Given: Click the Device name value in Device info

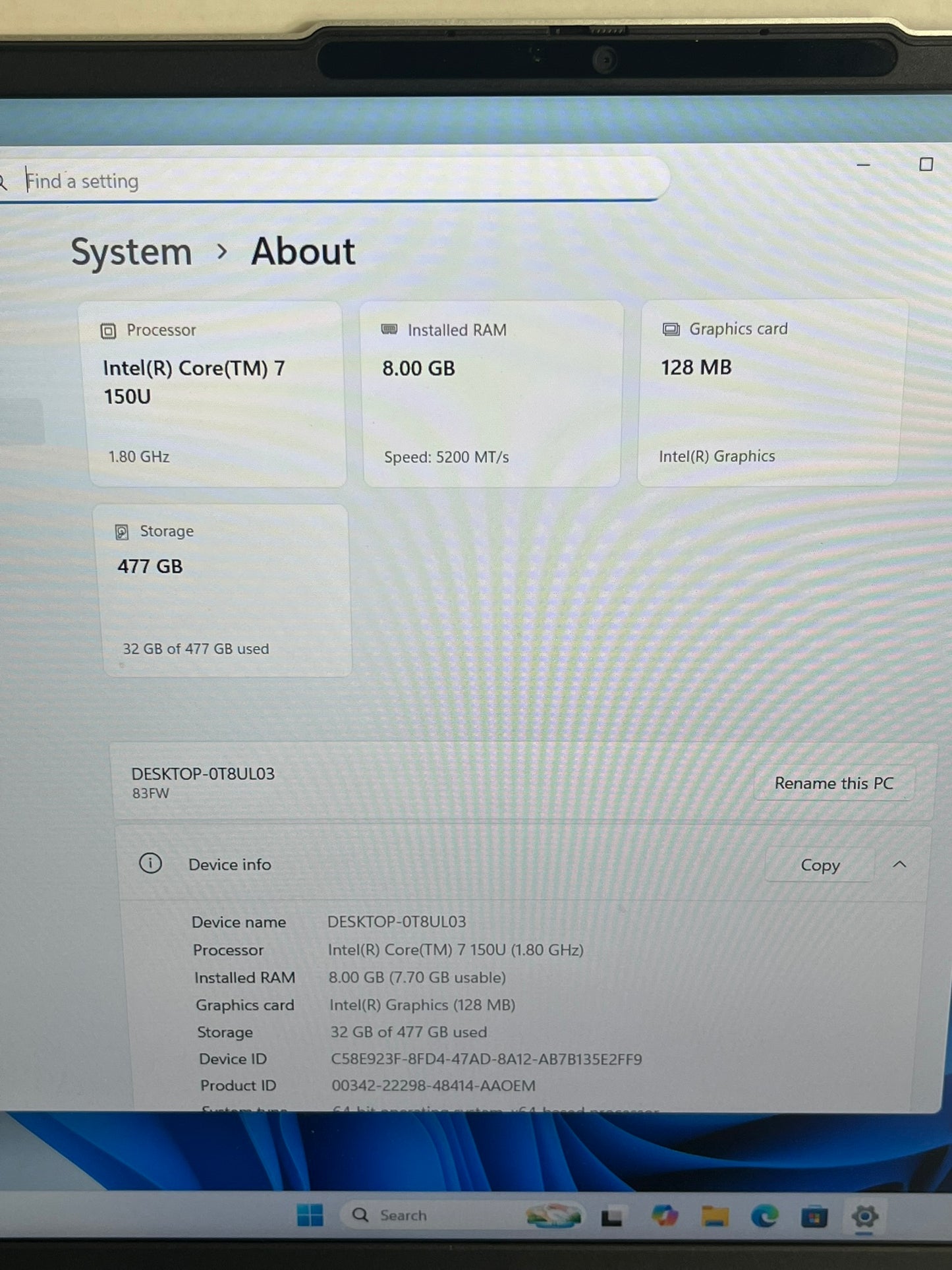Looking at the screenshot, I should coord(397,921).
